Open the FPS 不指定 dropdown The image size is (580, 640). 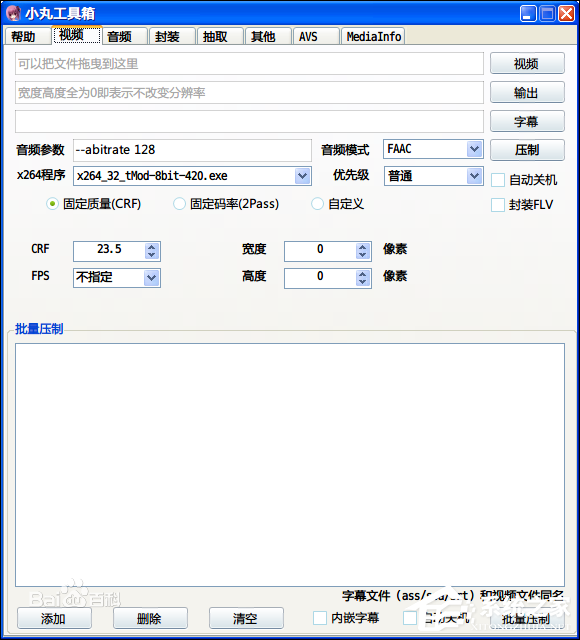tap(151, 278)
